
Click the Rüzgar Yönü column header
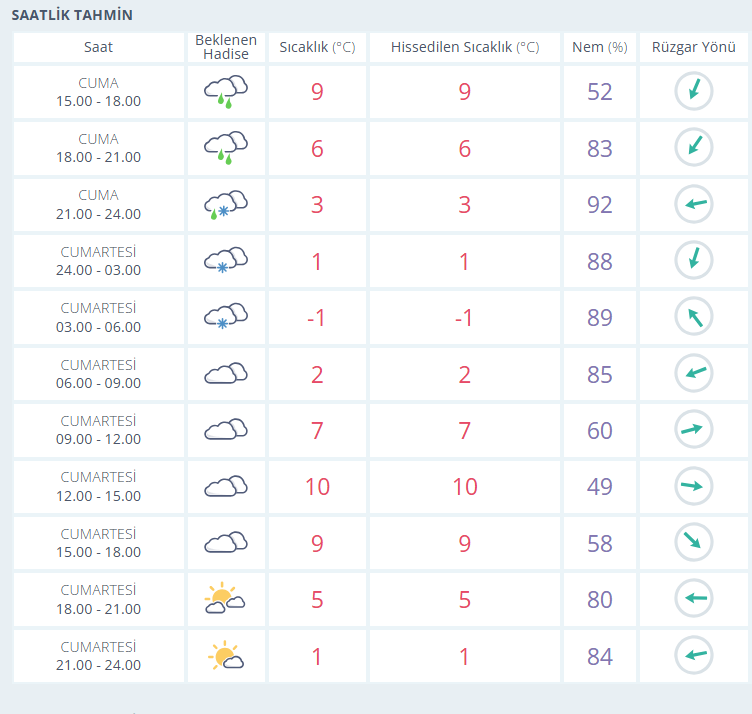(x=693, y=47)
